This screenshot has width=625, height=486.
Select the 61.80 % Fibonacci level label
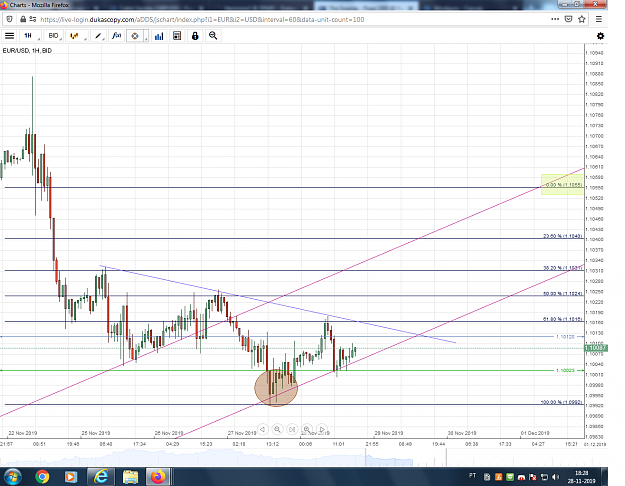tap(562, 319)
